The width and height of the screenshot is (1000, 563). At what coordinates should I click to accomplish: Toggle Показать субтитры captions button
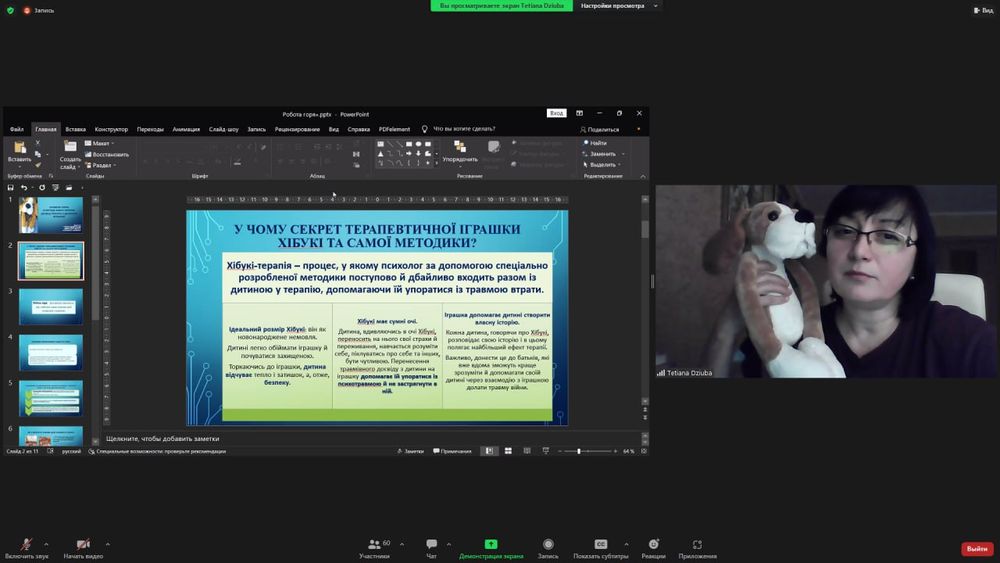pos(601,544)
